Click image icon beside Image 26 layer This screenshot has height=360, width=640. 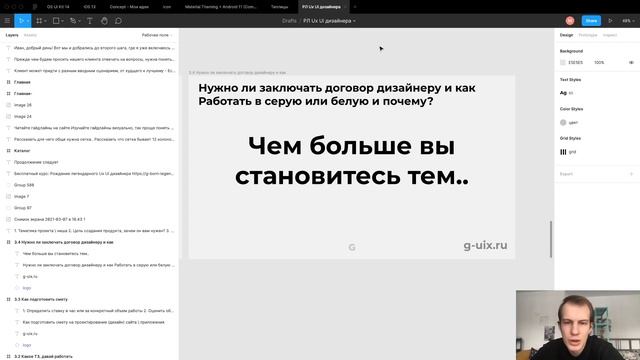click(8, 105)
